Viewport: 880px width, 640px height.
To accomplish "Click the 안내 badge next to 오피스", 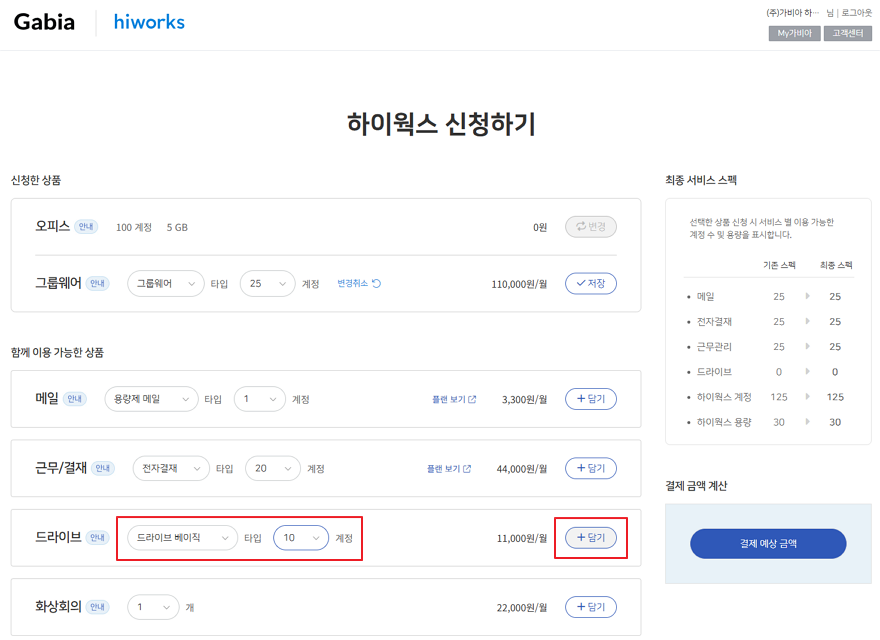I will [x=87, y=227].
